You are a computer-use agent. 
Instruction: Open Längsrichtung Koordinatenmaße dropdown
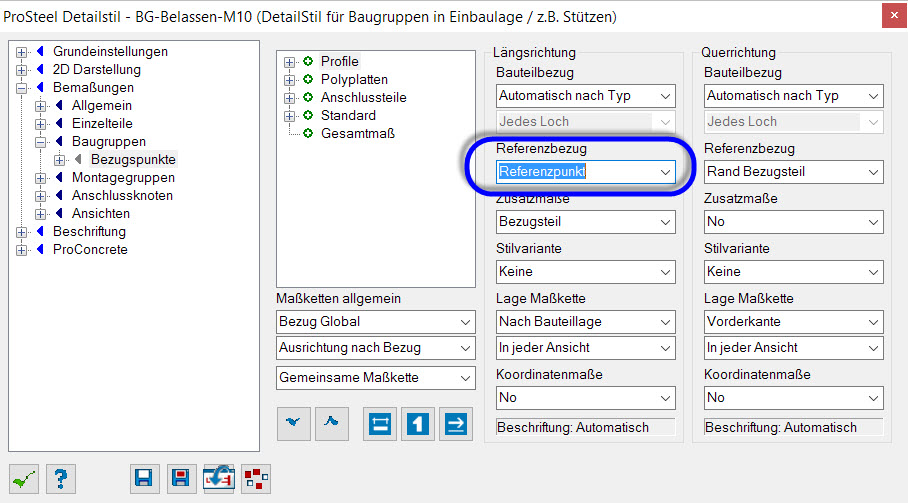(x=585, y=398)
